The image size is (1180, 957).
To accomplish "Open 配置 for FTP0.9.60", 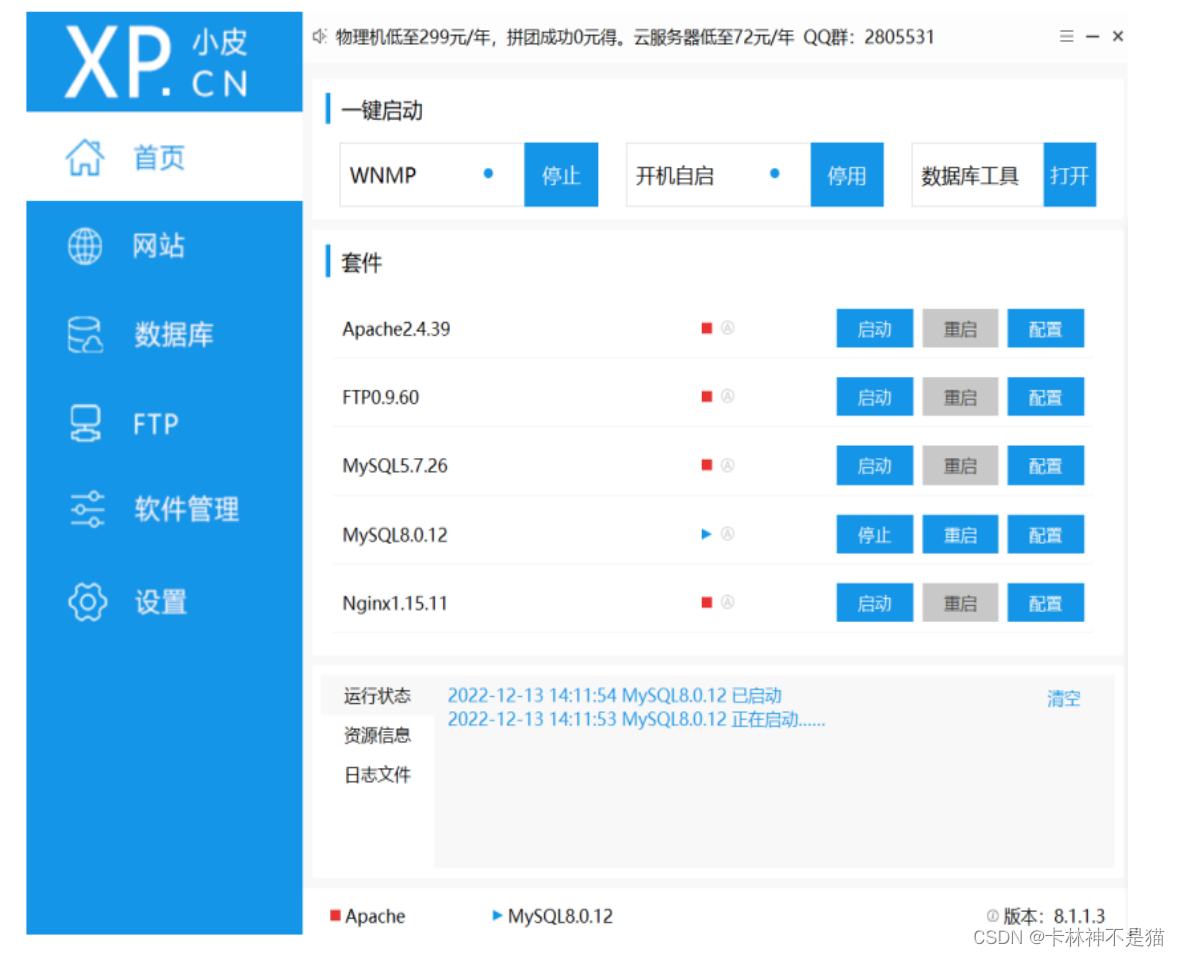I will [x=1045, y=396].
